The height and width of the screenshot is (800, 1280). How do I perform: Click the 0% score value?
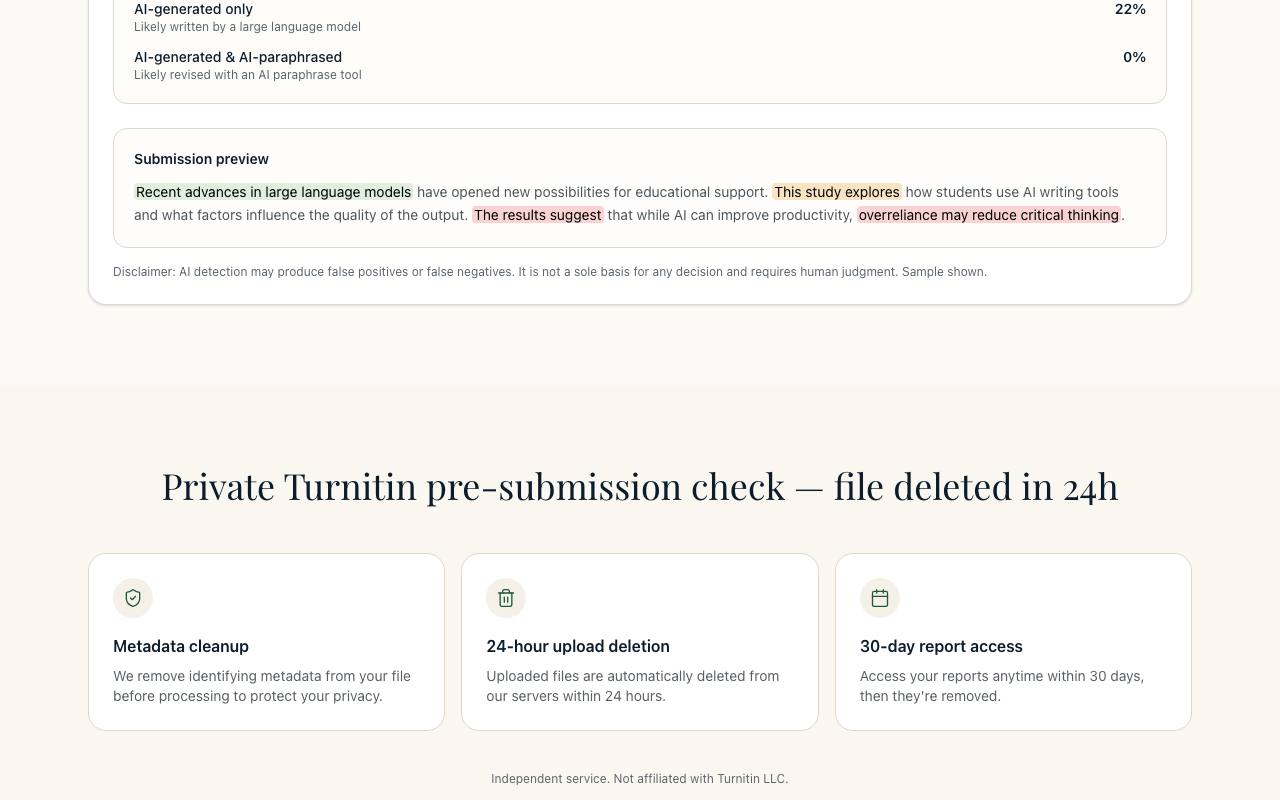[1134, 57]
